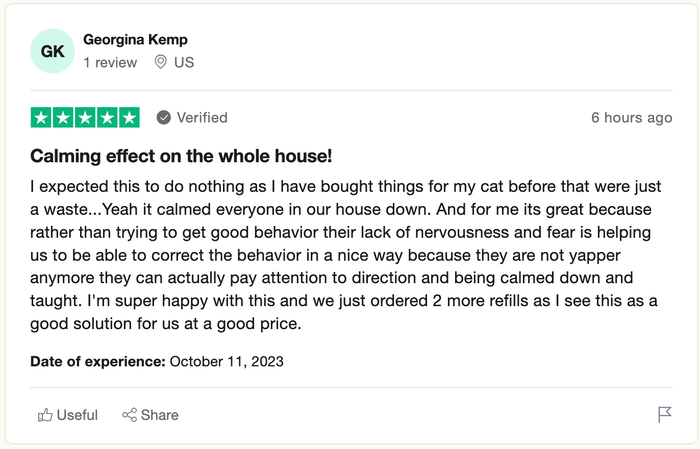Click the third green rating star
This screenshot has height=449, width=700.
(x=85, y=117)
